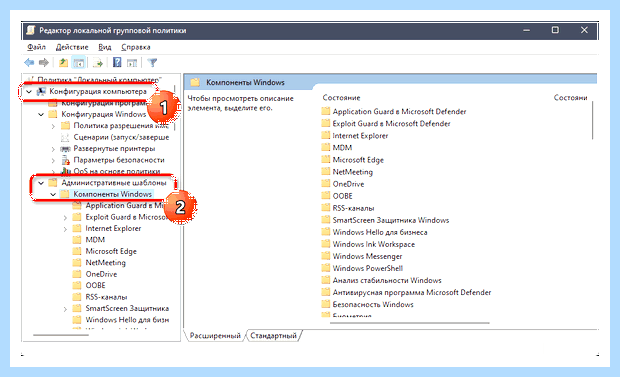Open Windows Ink Workspace in list
The width and height of the screenshot is (620, 377).
tap(374, 244)
